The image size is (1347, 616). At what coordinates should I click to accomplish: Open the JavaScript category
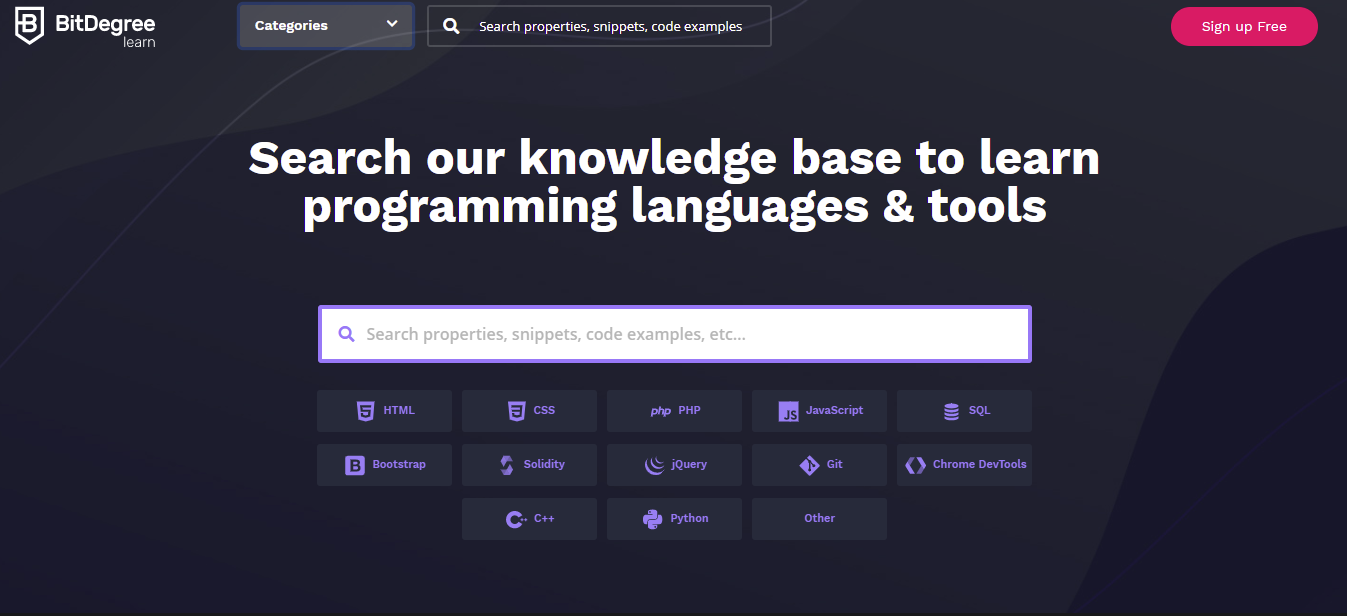[819, 411]
